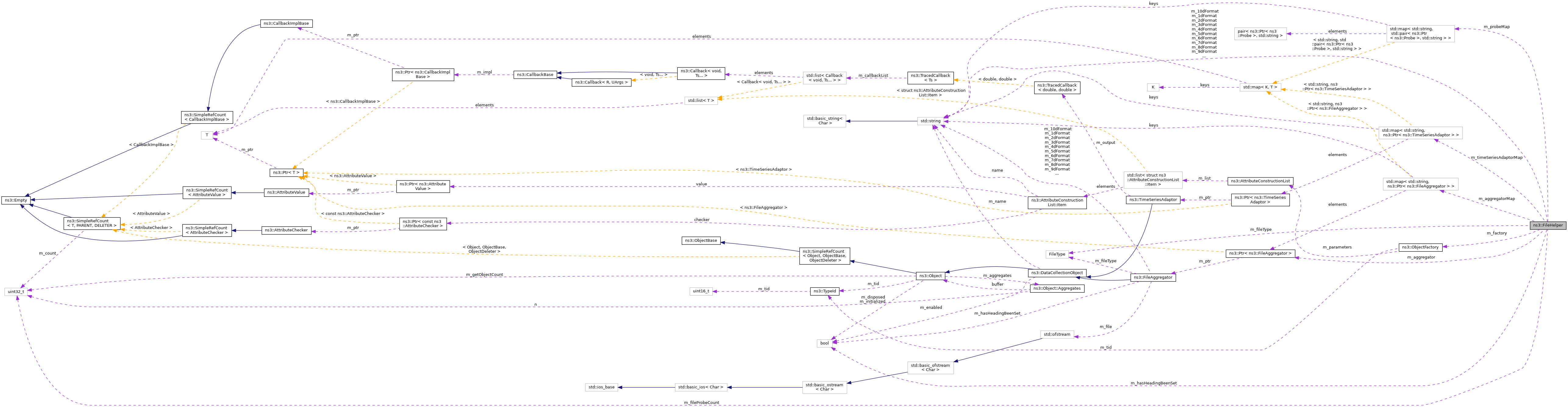The width and height of the screenshot is (1568, 407).
Task: Open the ns3::AttributeChecker node
Action: tap(286, 230)
